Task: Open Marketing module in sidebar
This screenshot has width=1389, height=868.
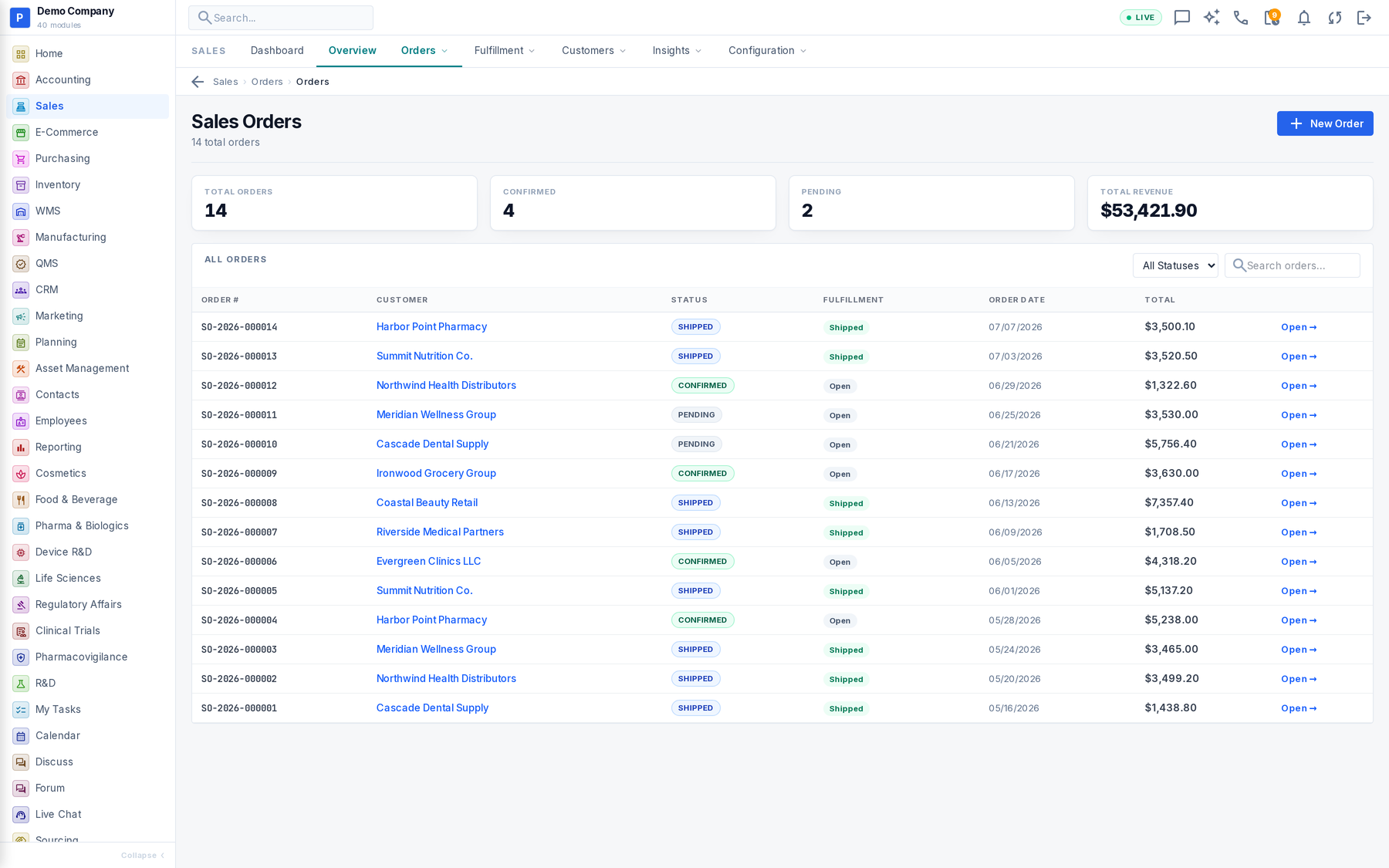Action: [87, 316]
